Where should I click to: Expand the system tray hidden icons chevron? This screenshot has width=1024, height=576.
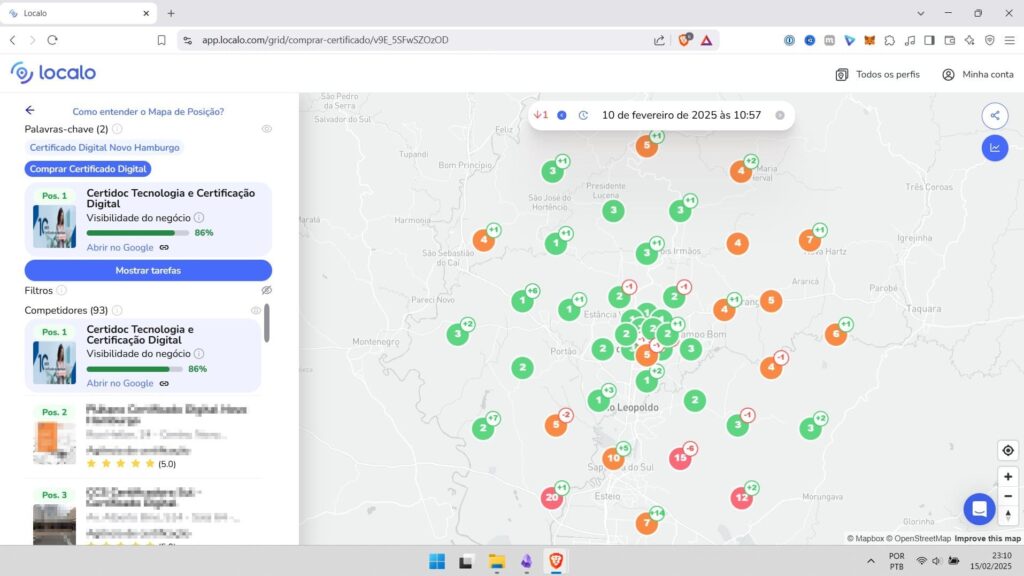(x=871, y=561)
